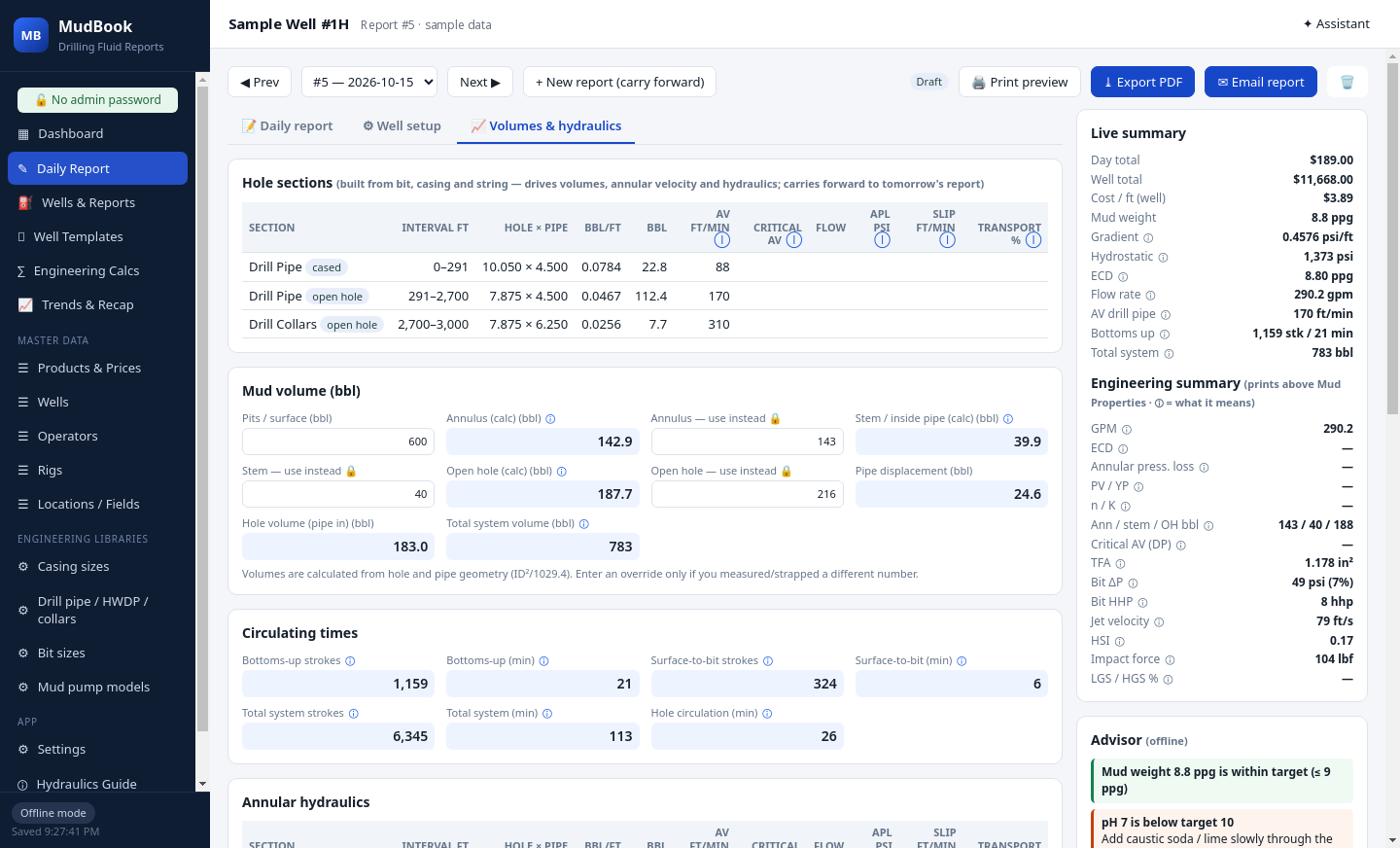Click the Export PDF button
The height and width of the screenshot is (848, 1400).
(1142, 82)
